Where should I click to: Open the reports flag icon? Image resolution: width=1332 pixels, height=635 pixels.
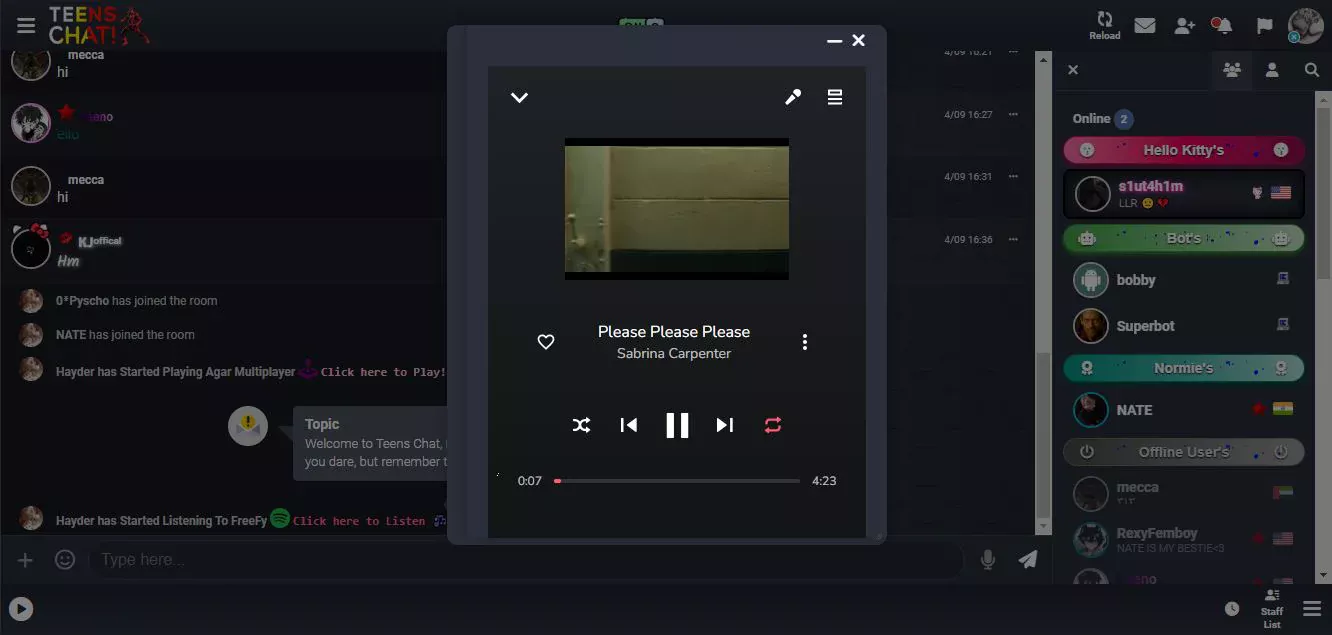(1265, 25)
